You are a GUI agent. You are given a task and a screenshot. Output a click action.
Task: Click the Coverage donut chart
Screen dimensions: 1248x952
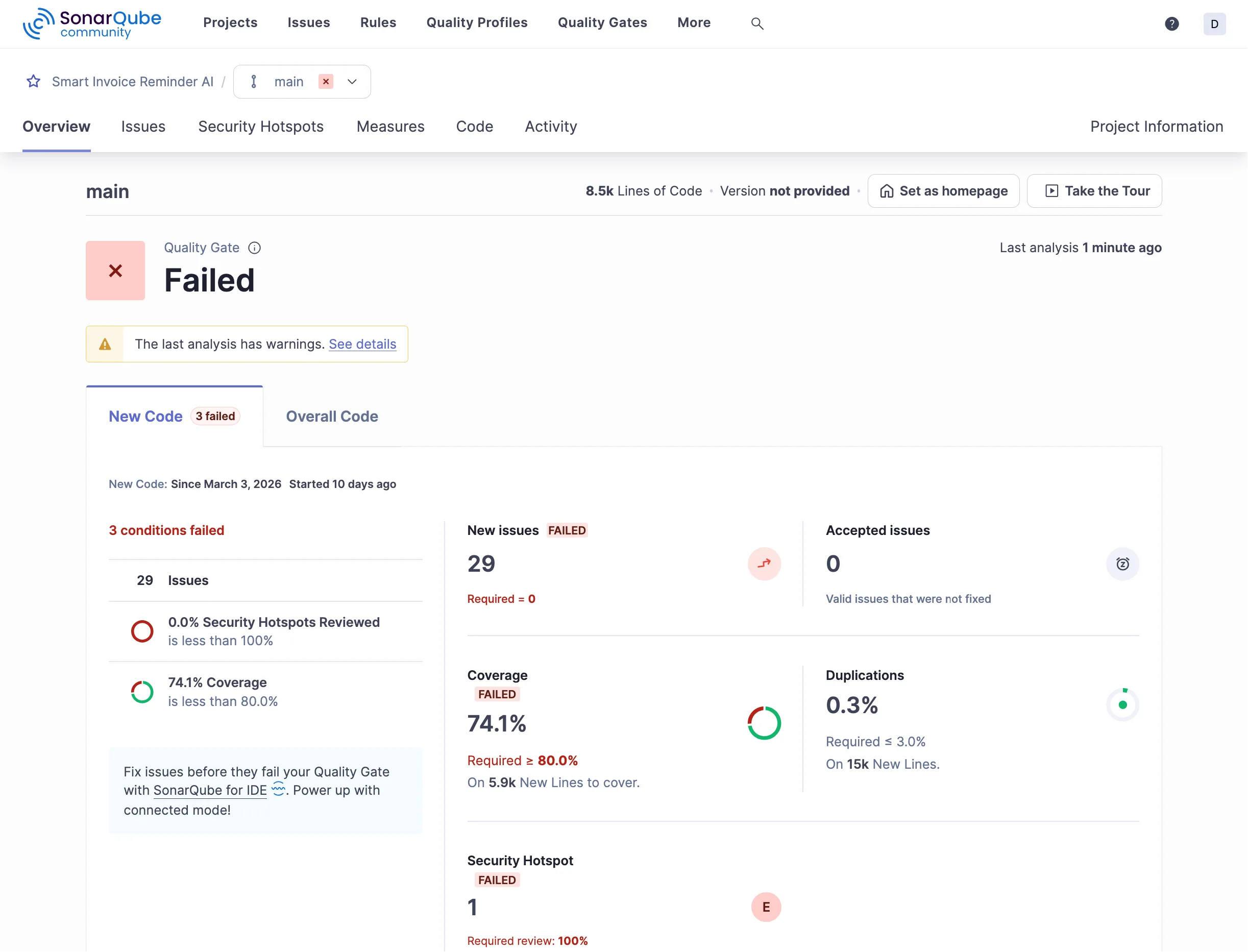764,722
